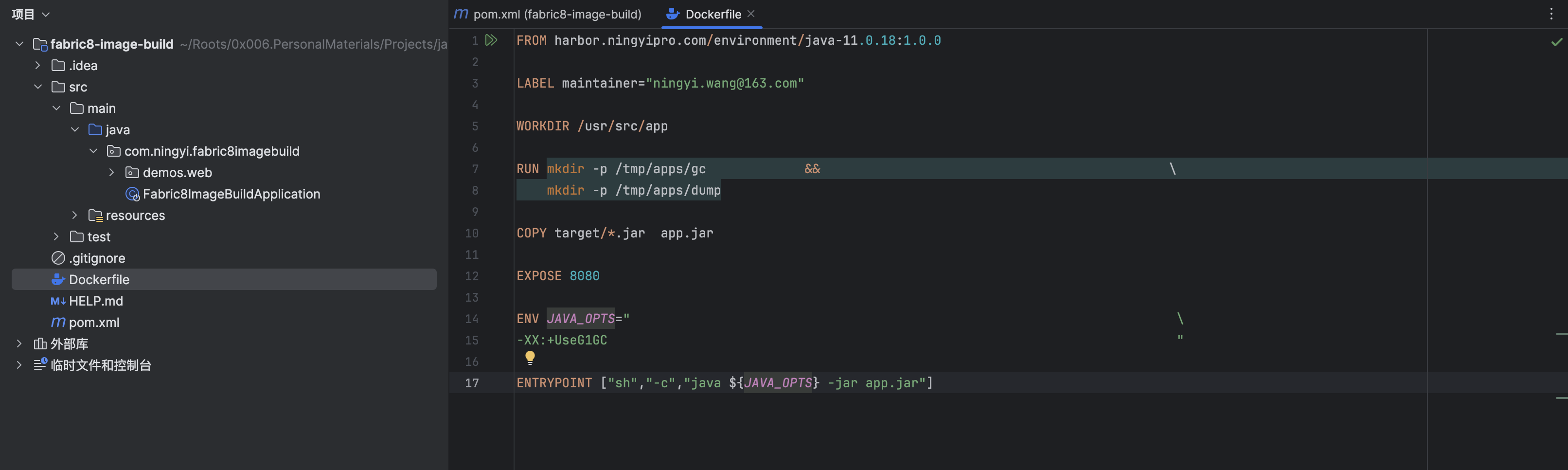This screenshot has height=470, width=1568.
Task: Click JAVA_OPTS on the ENV line
Action: pos(581,318)
